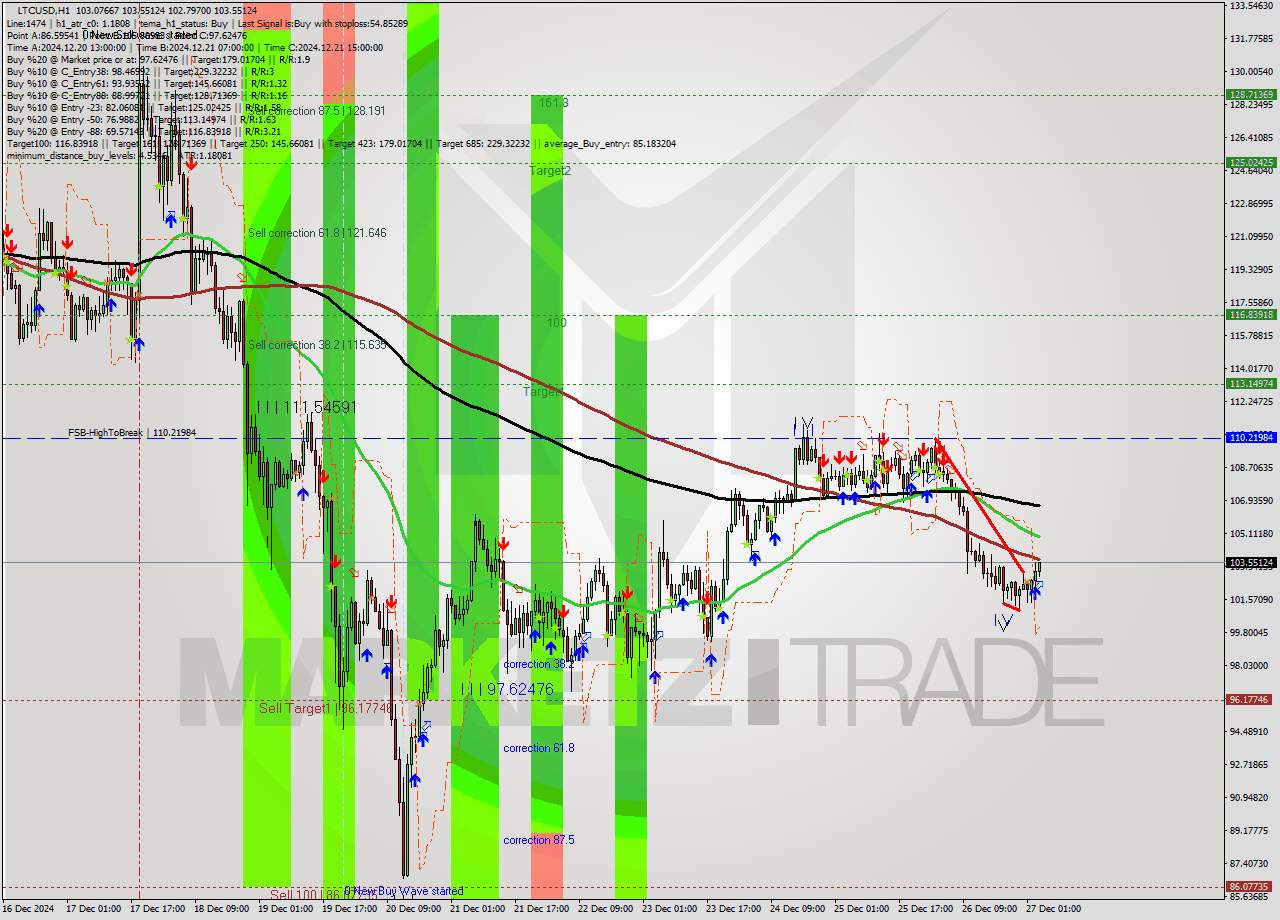
Task: Click the blue 'correction 87.5' label
Action: [x=539, y=840]
